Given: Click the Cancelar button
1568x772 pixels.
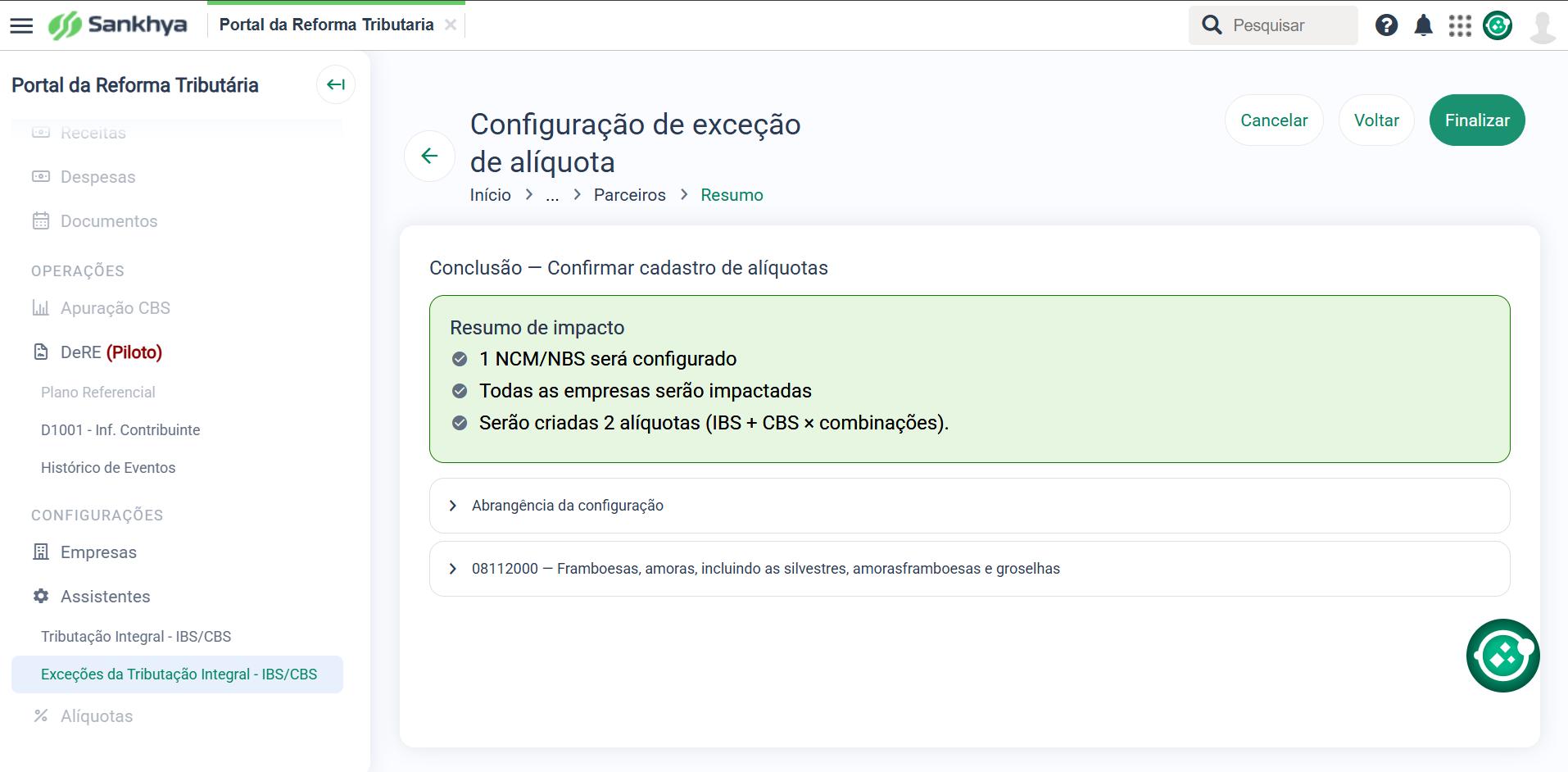Looking at the screenshot, I should 1274,120.
